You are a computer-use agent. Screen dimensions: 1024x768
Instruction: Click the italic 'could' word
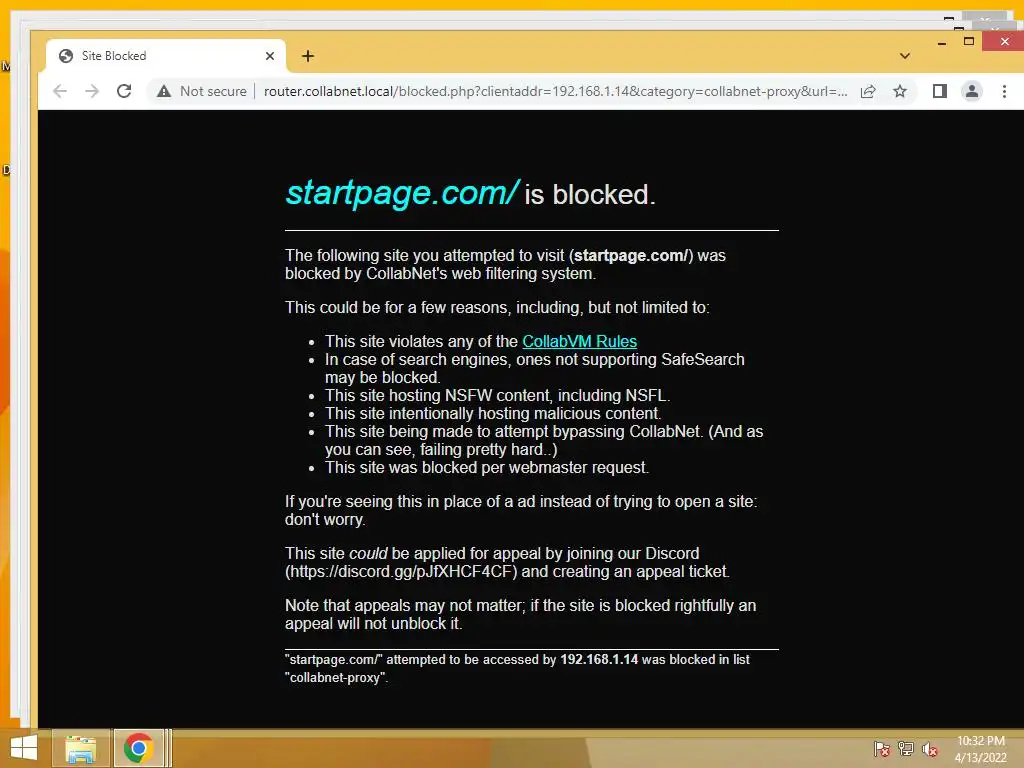[368, 554]
